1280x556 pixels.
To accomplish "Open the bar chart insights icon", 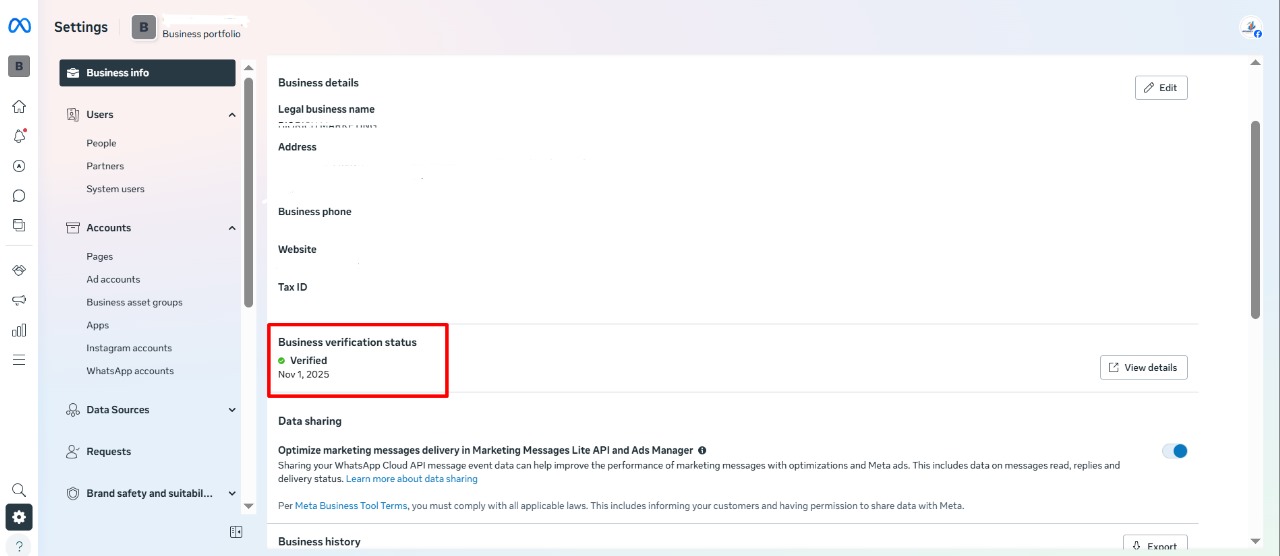I will click(x=19, y=330).
